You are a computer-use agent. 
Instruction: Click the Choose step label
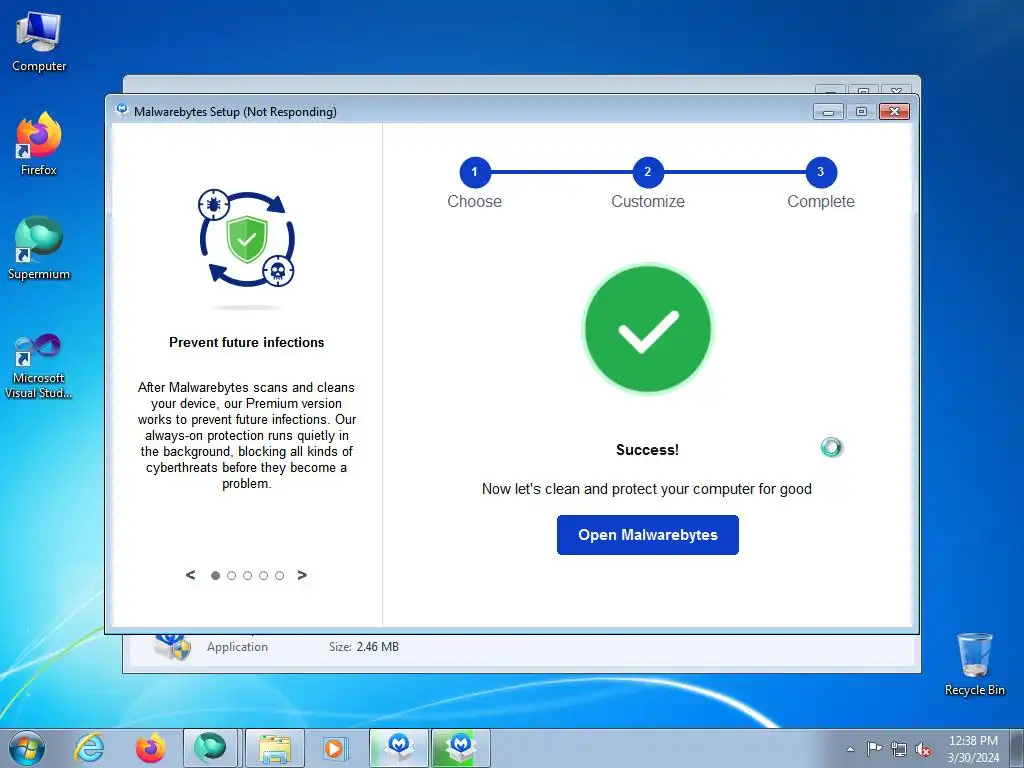(475, 201)
